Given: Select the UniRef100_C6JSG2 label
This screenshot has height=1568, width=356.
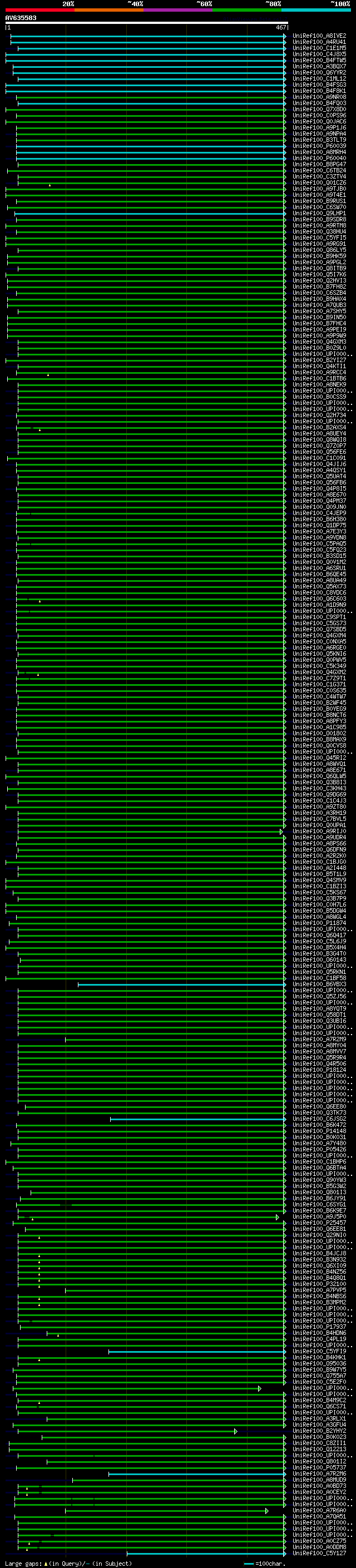Looking at the screenshot, I should (319, 1119).
